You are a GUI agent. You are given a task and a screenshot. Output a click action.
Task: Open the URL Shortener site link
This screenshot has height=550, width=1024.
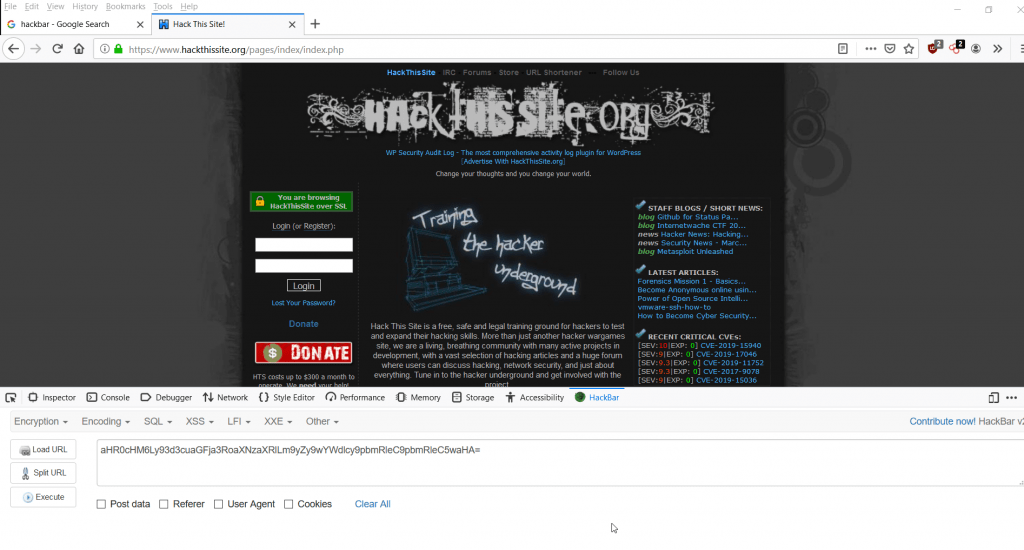point(553,73)
